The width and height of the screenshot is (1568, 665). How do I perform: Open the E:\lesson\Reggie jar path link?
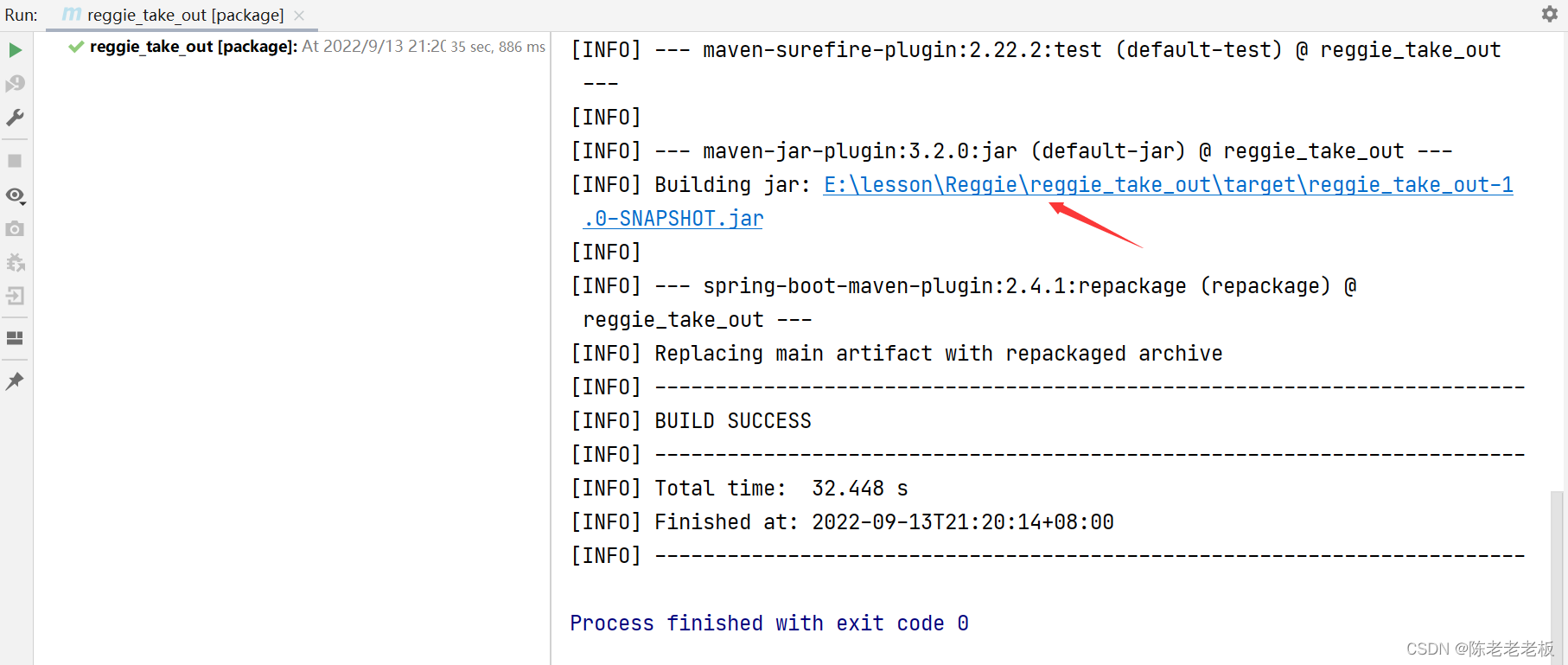click(1168, 185)
